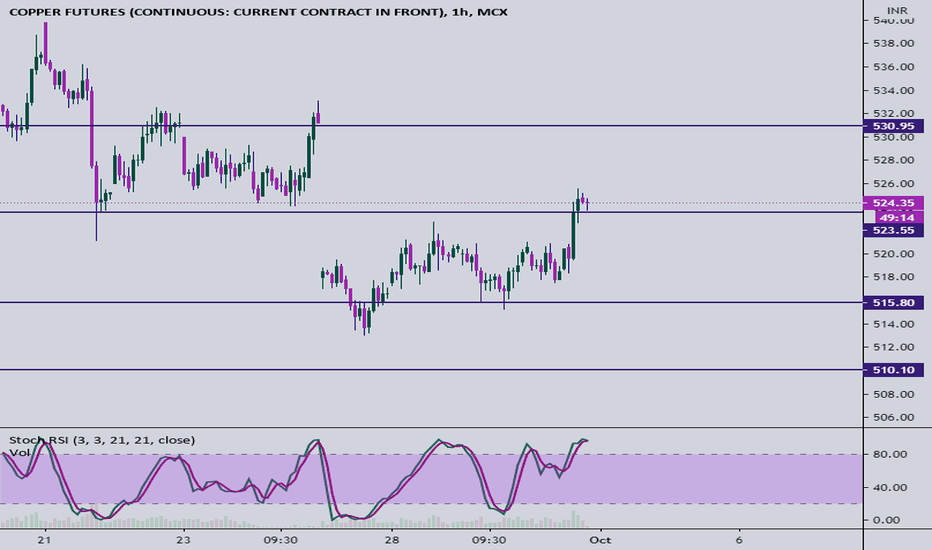The height and width of the screenshot is (550, 932).
Task: Click the 0.00 Stoch RSI axis label
Action: point(887,520)
